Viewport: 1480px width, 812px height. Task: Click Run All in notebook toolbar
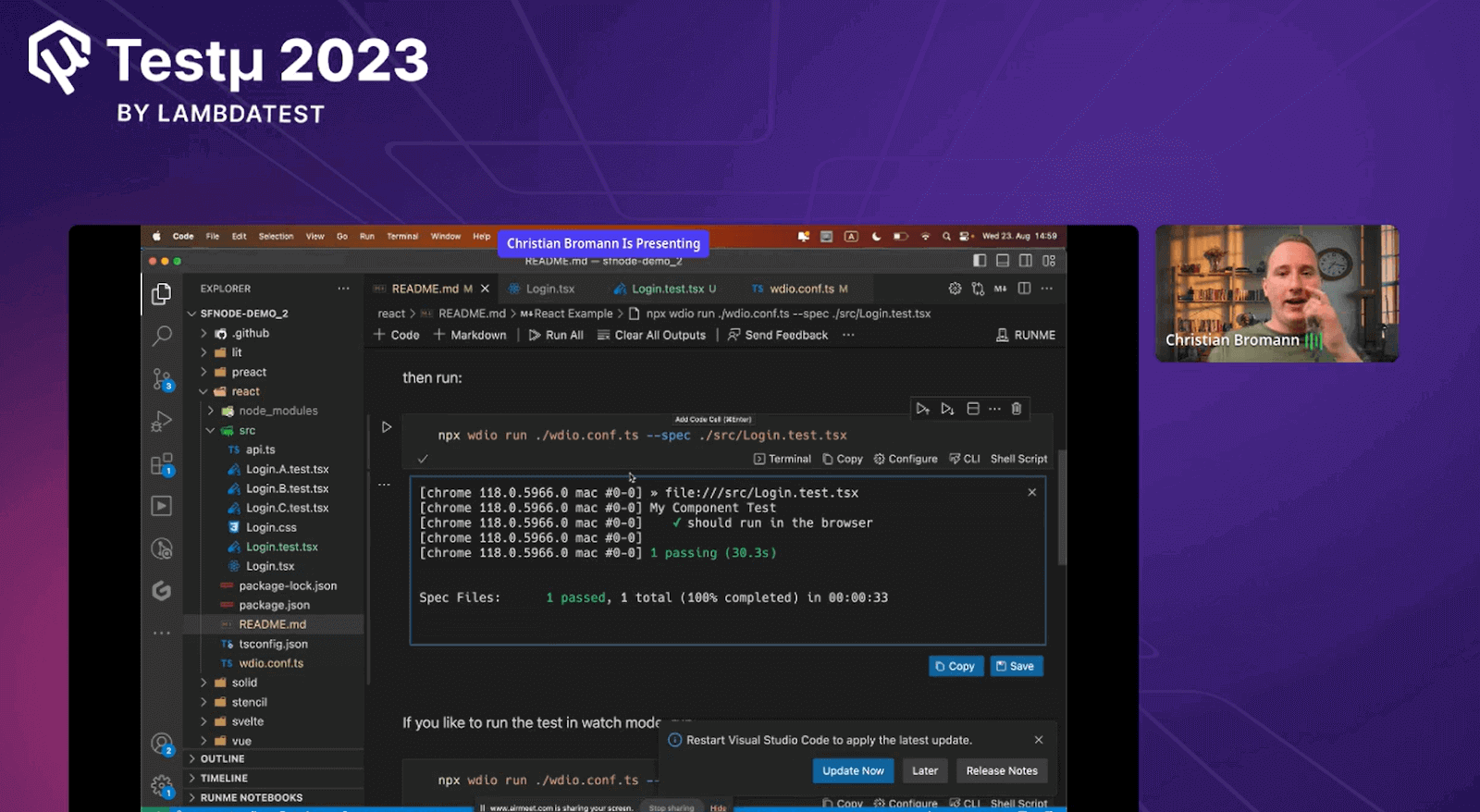click(556, 335)
